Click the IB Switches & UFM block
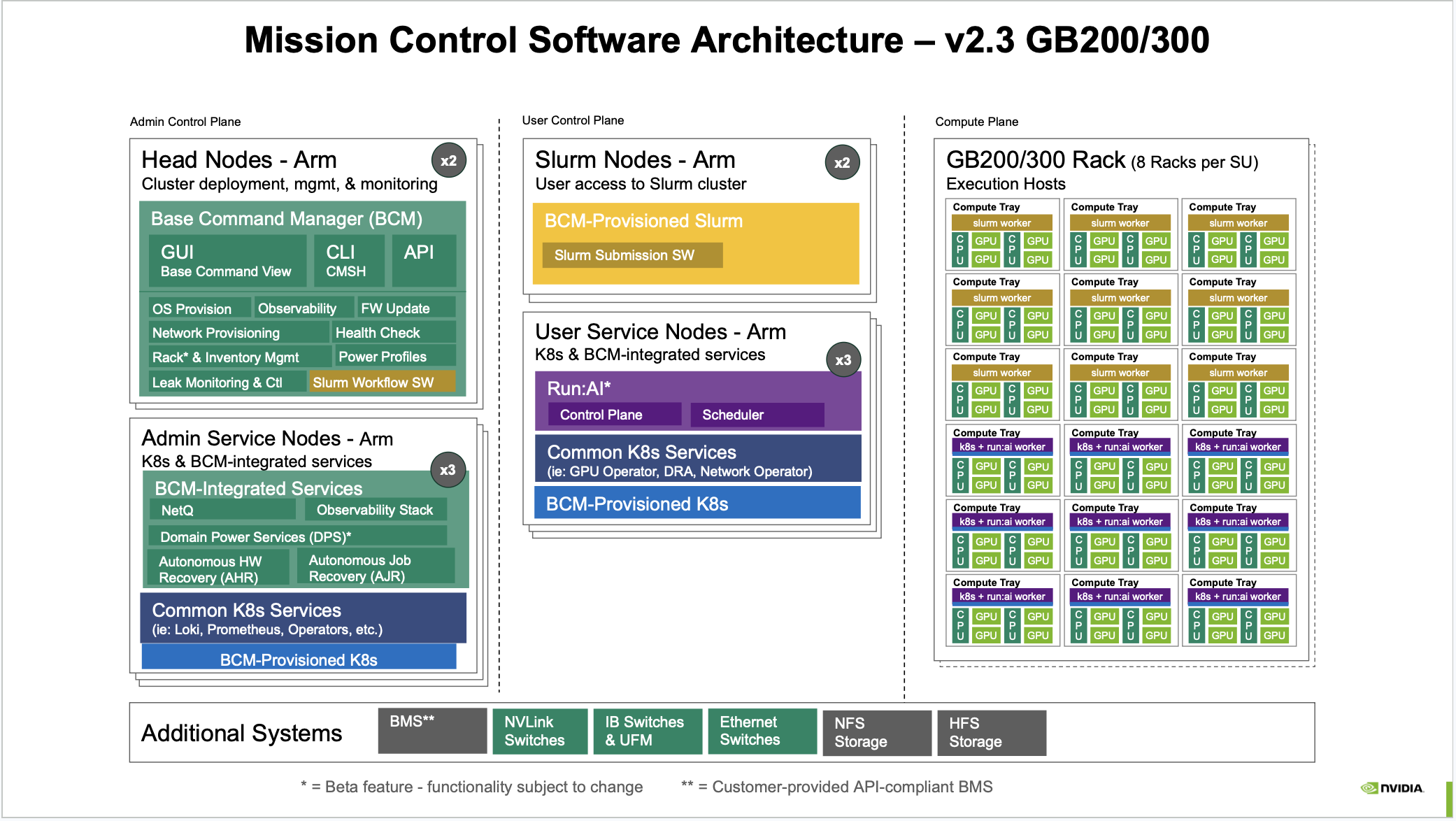Screen dimensions: 1456x821 tap(647, 731)
